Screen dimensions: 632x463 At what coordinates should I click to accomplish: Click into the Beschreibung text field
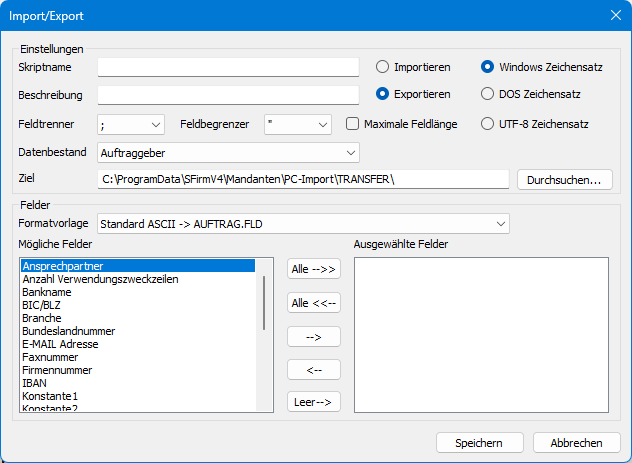[x=228, y=95]
